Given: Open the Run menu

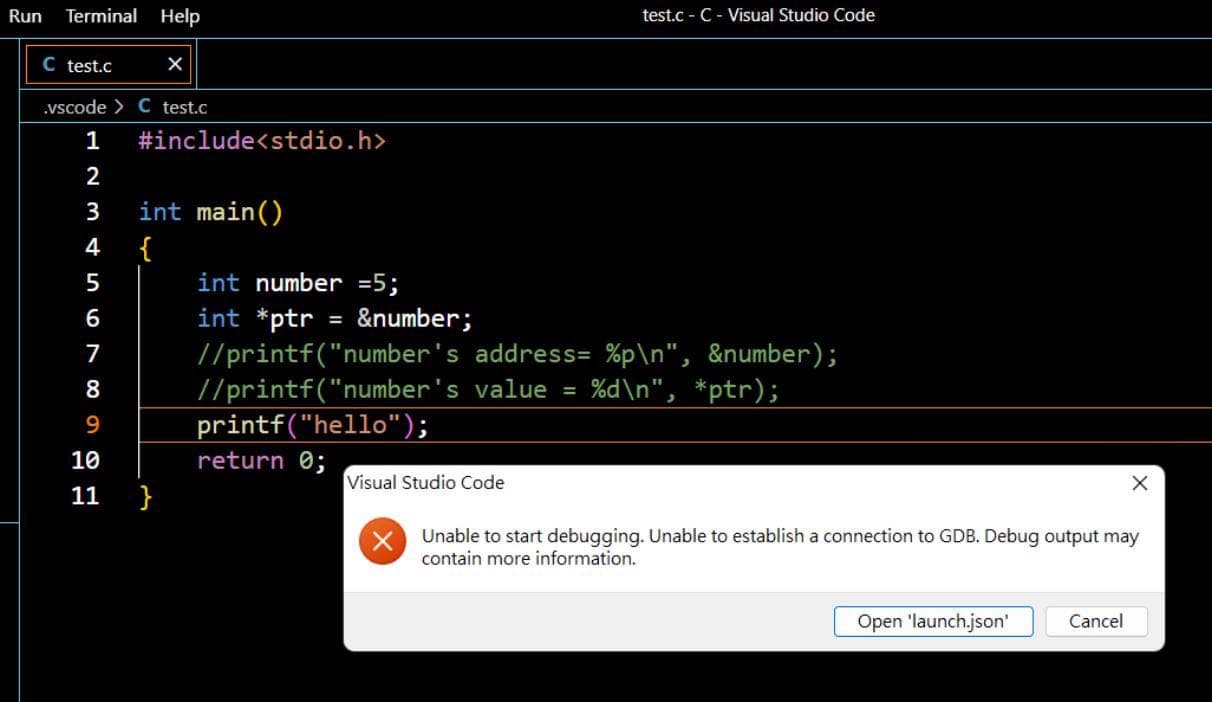Looking at the screenshot, I should (24, 15).
